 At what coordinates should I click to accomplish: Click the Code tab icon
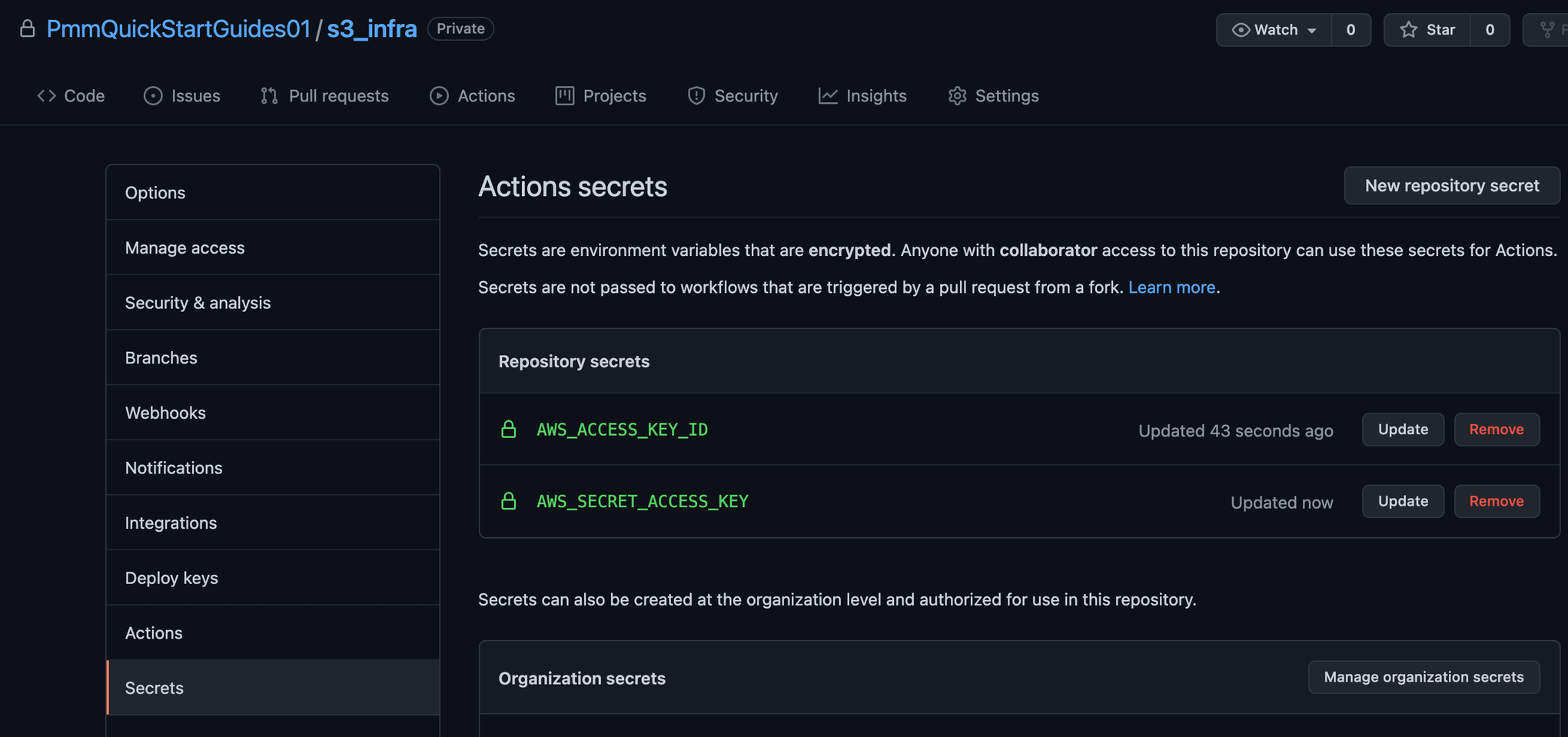click(x=46, y=96)
